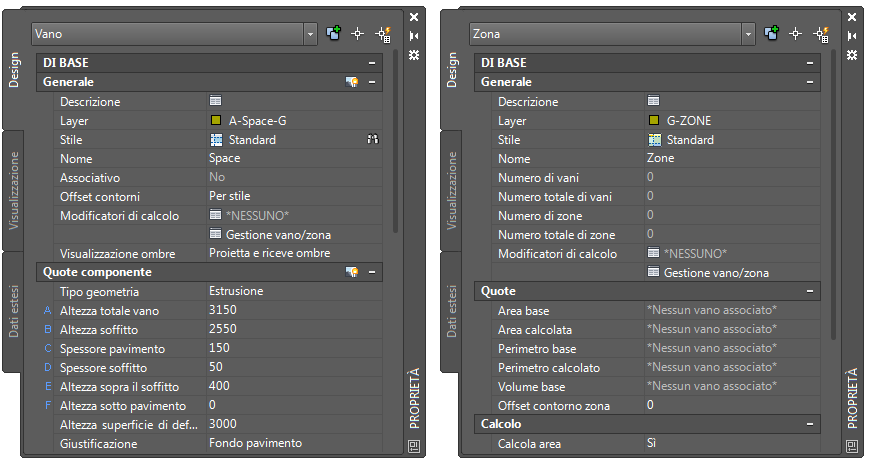Screen dimensions: 870x466
Task: Click the G-ZONE layer color swatch
Action: [653, 121]
